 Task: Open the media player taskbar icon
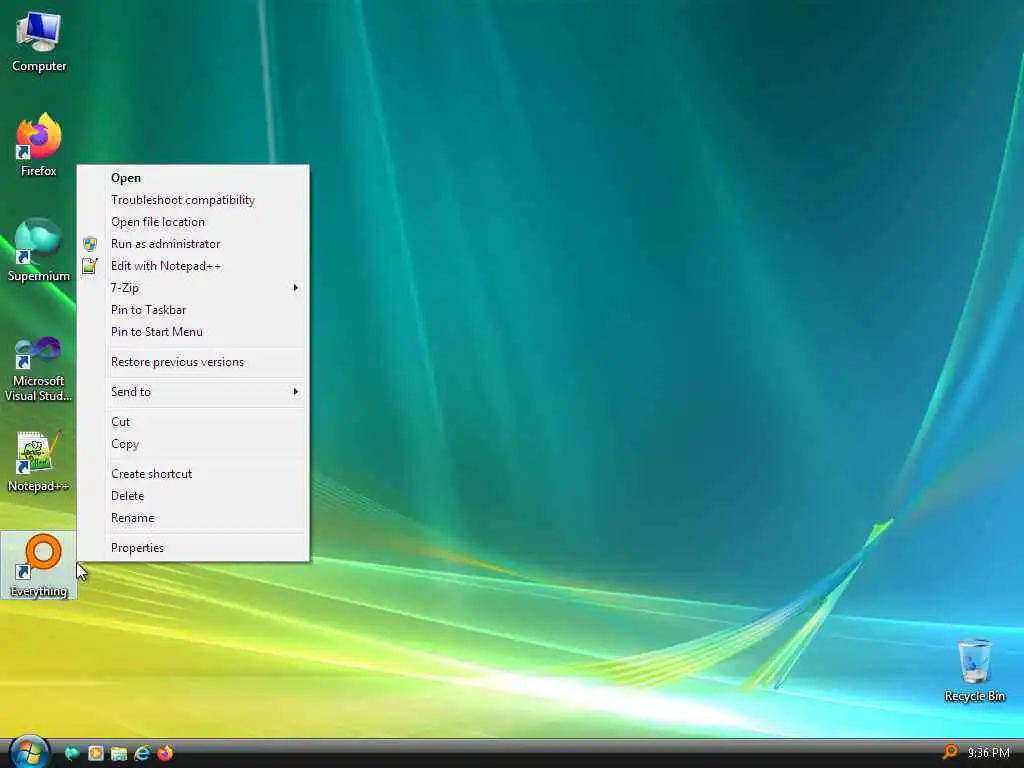pos(95,754)
